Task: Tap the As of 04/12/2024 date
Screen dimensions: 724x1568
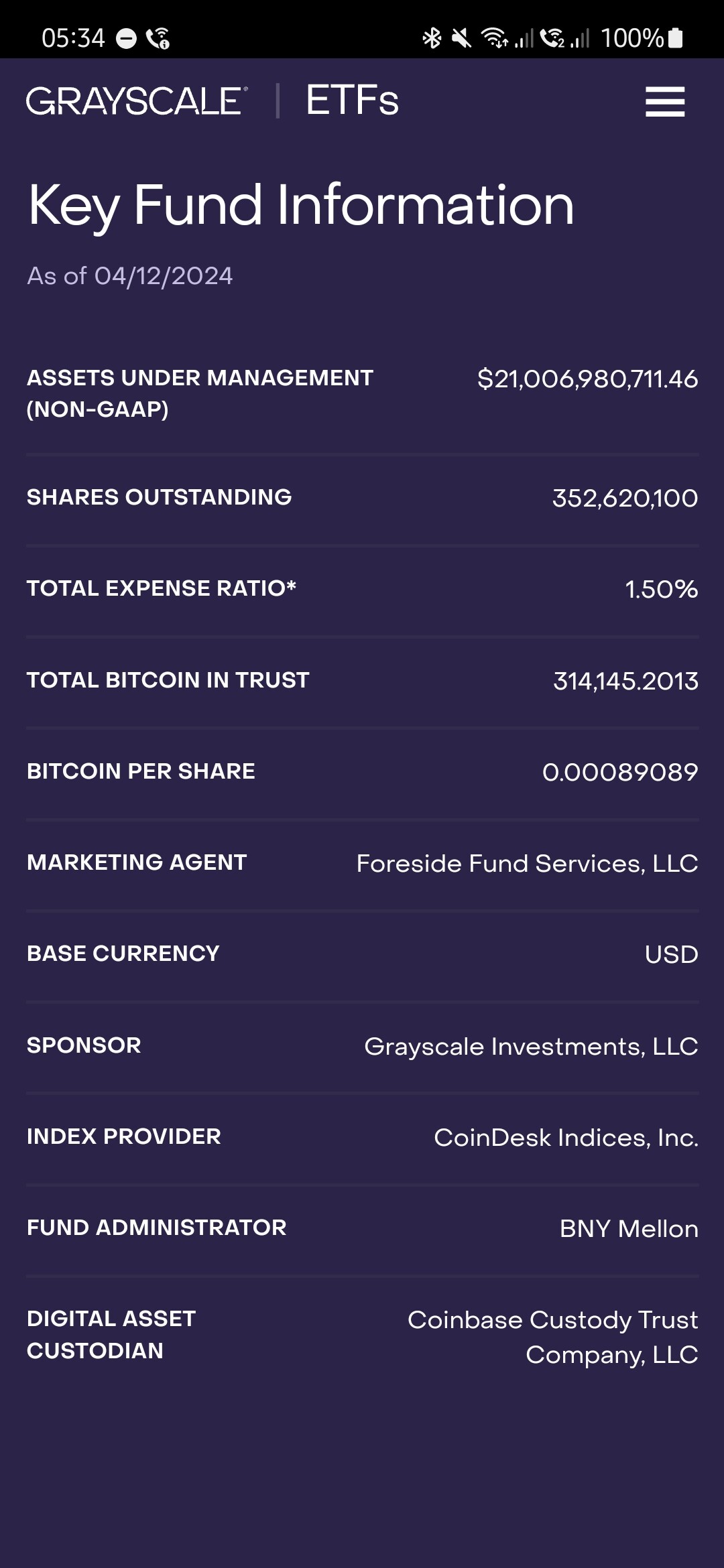Action: click(x=130, y=276)
